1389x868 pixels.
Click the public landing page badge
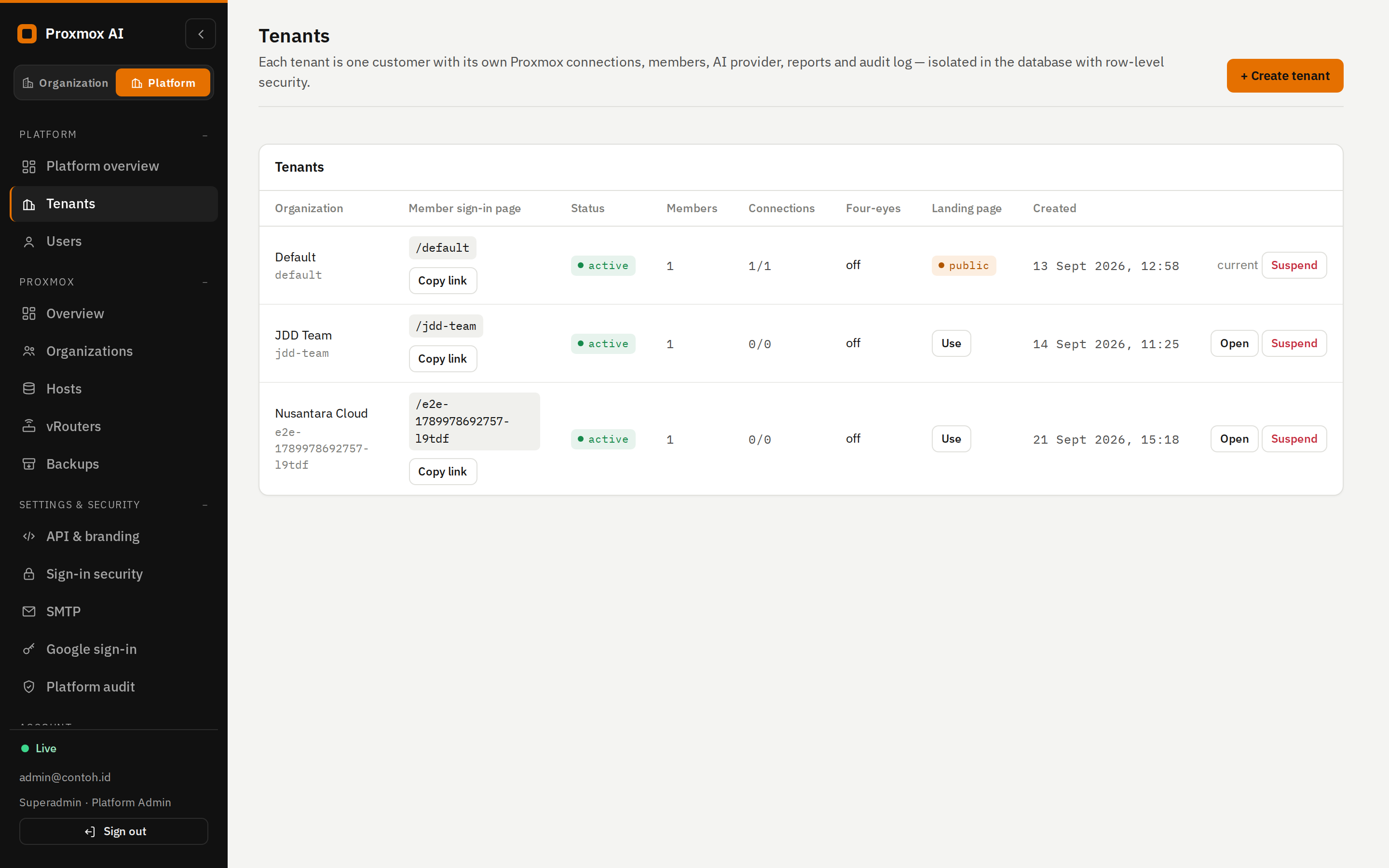964,266
